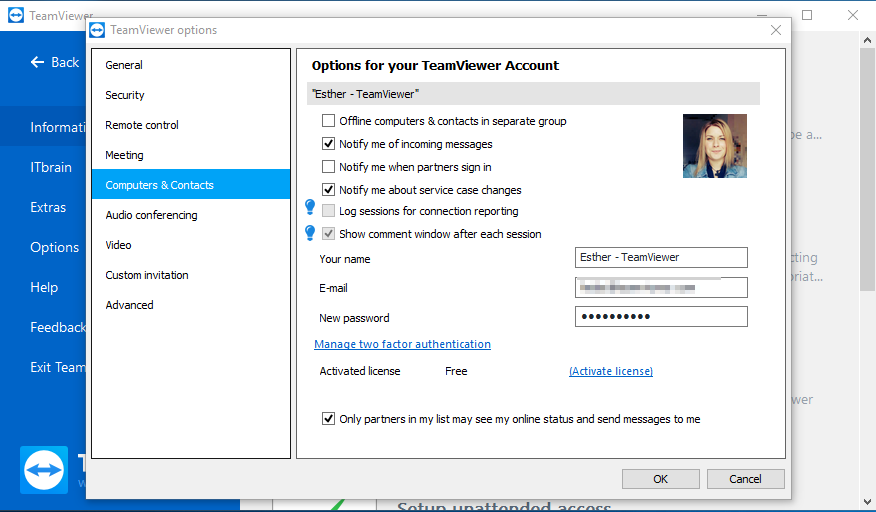Open the General options category
The width and height of the screenshot is (876, 512).
[191, 65]
